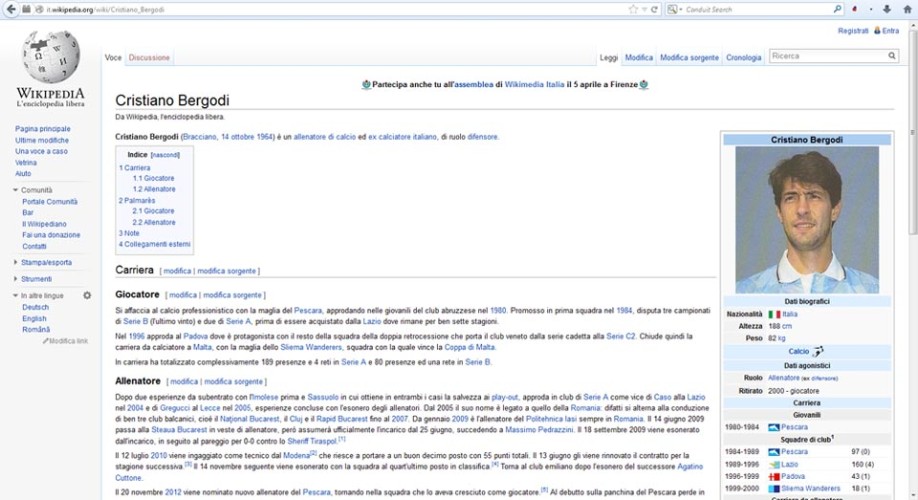Screen dimensions: 918x500
Task: Click the magnifier in Conduit Search box
Action: (x=837, y=9)
